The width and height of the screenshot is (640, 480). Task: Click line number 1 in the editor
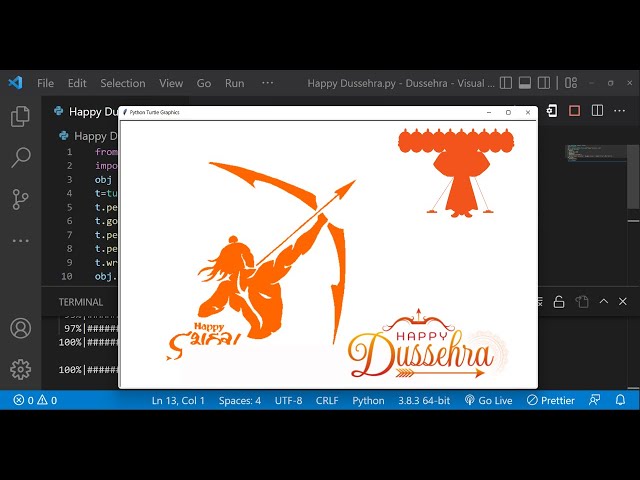click(70, 152)
